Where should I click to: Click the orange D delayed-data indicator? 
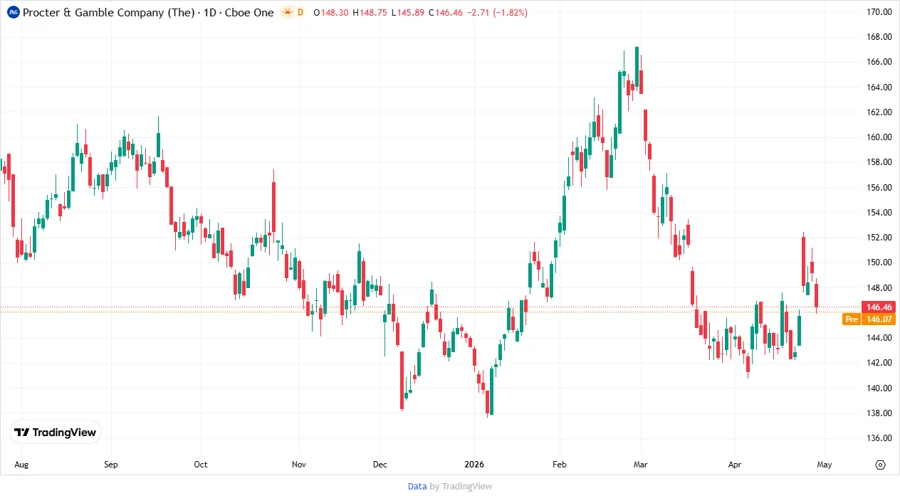tap(300, 12)
